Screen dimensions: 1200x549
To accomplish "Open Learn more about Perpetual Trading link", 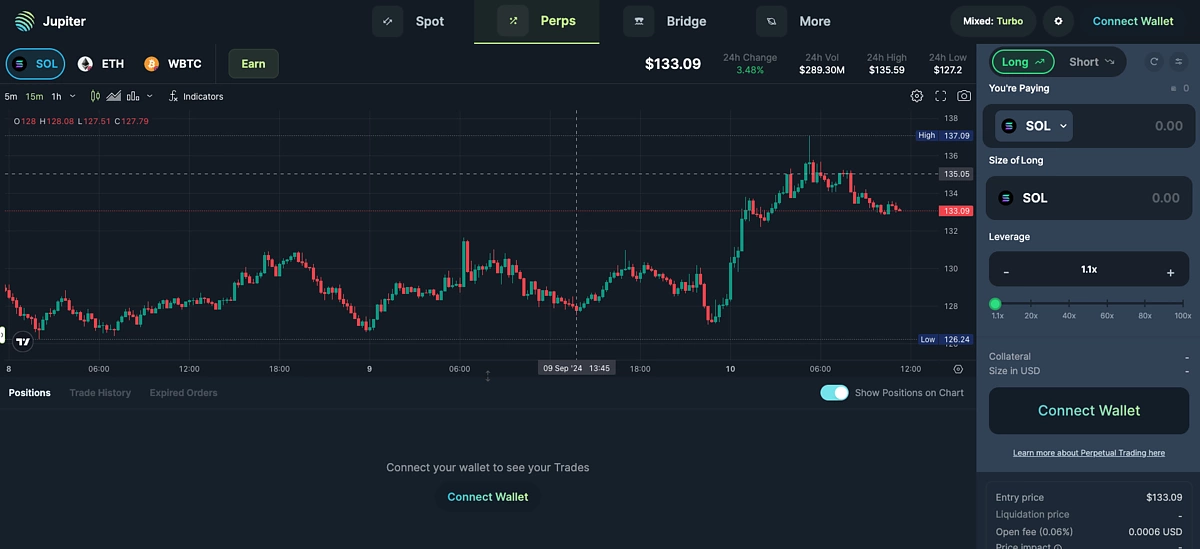I will tap(1089, 453).
